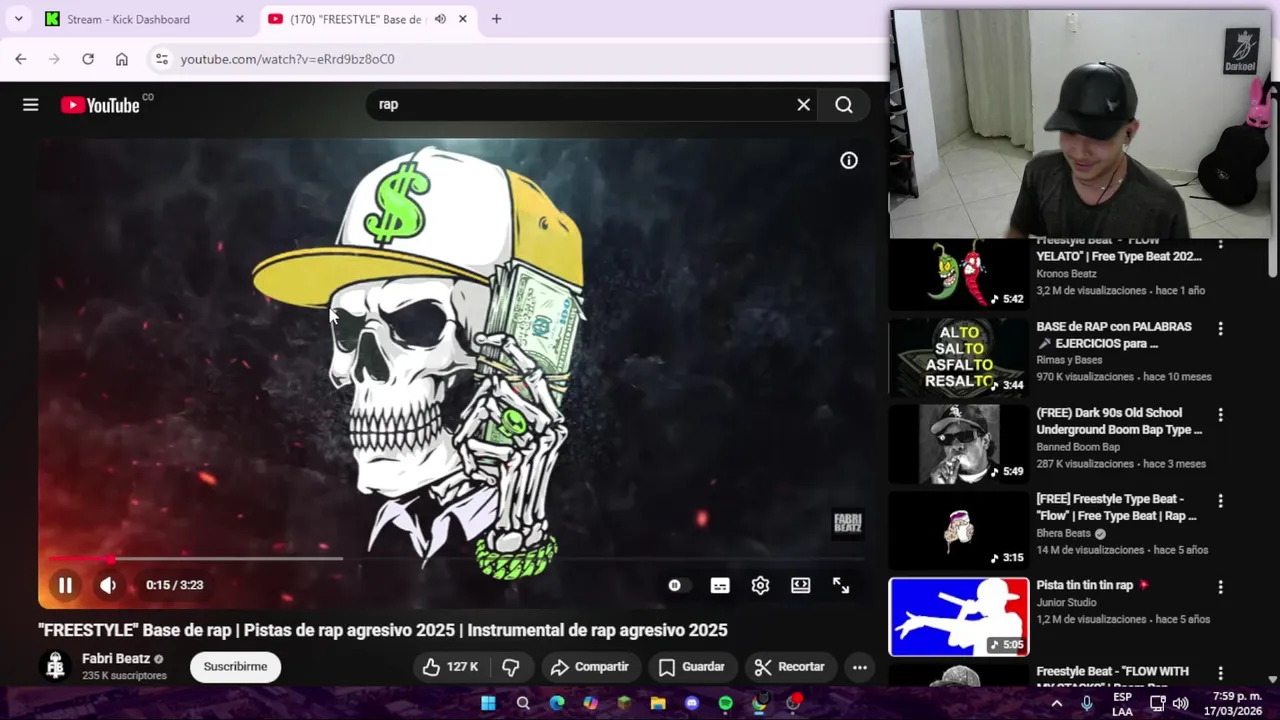The height and width of the screenshot is (720, 1280).
Task: Open the FLOW YELATO chili pepper thumbnail
Action: click(958, 273)
